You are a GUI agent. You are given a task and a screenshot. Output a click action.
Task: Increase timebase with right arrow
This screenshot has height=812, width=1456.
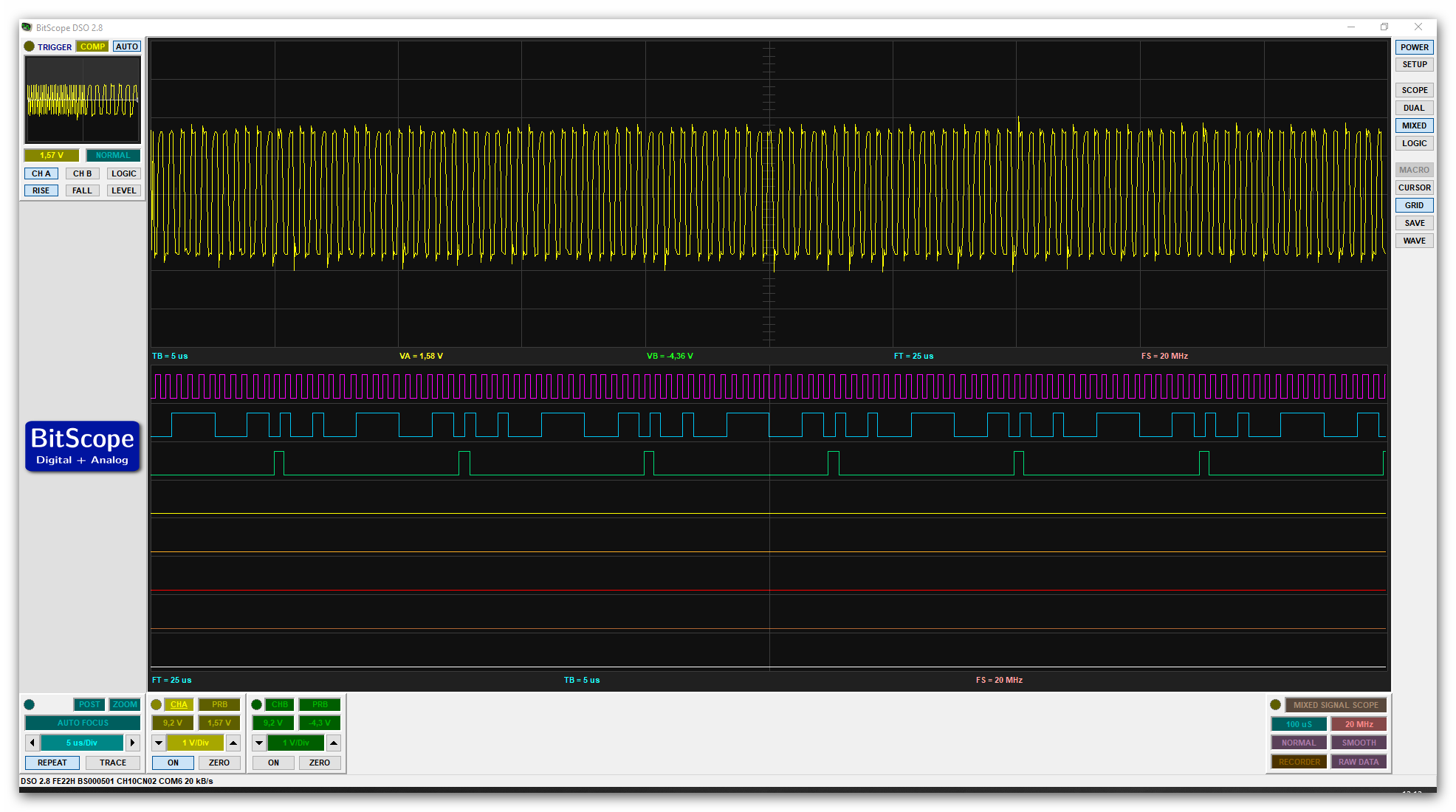tap(133, 743)
